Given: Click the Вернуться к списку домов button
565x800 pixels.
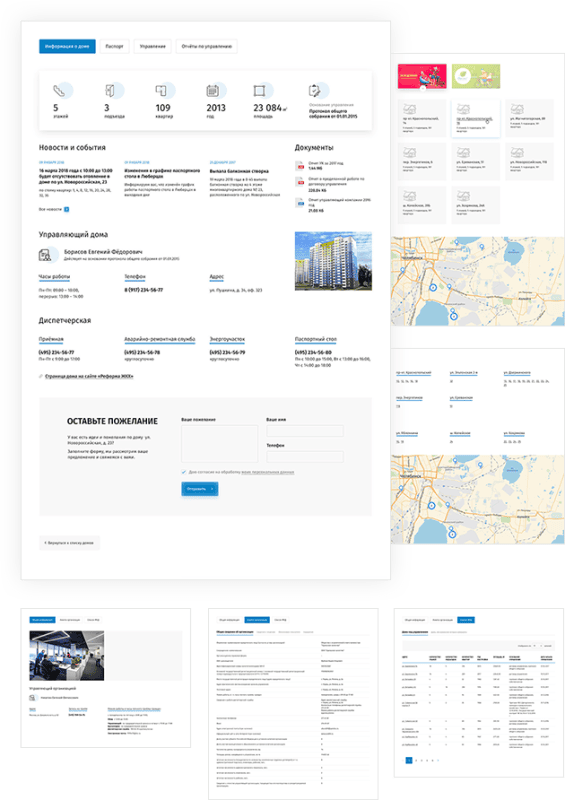Looking at the screenshot, I should click(69, 543).
